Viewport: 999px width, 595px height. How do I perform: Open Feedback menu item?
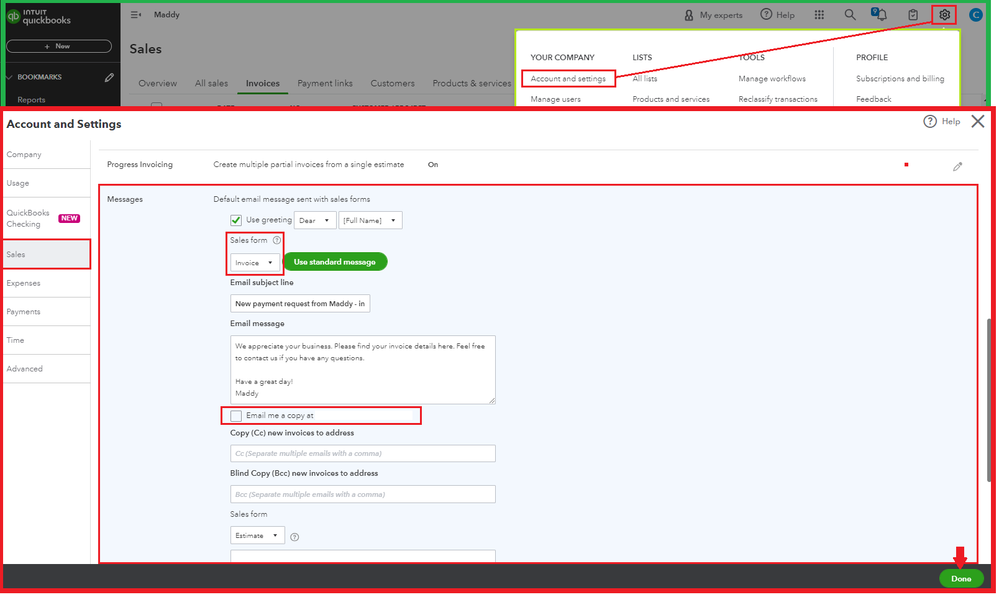[873, 99]
